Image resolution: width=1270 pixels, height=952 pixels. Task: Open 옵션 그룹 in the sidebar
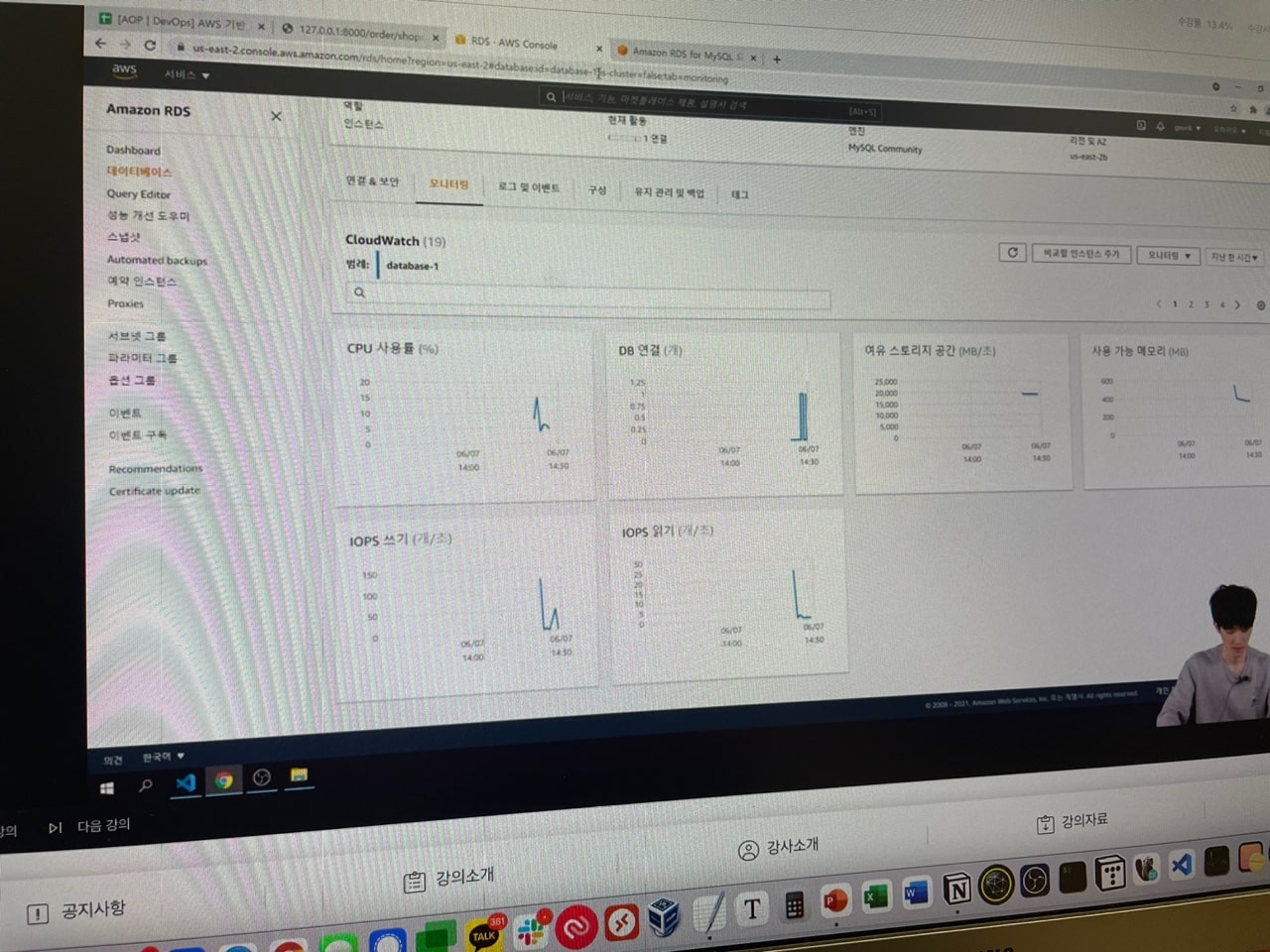tap(132, 381)
